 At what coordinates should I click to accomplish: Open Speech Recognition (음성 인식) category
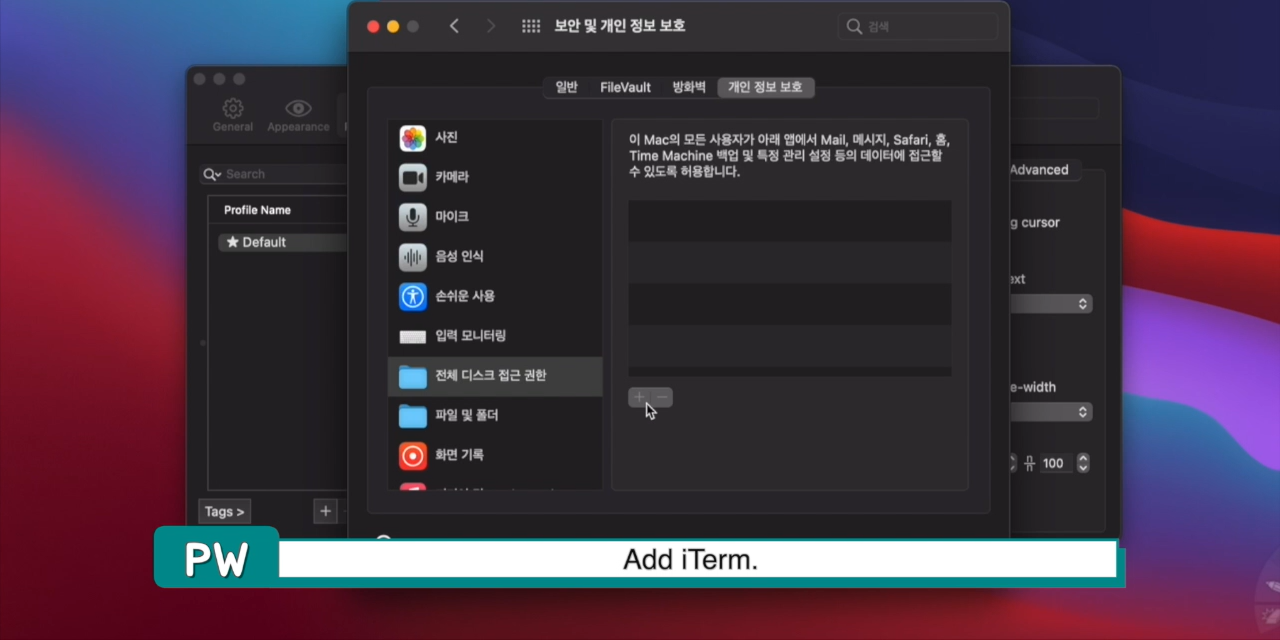[x=495, y=257]
